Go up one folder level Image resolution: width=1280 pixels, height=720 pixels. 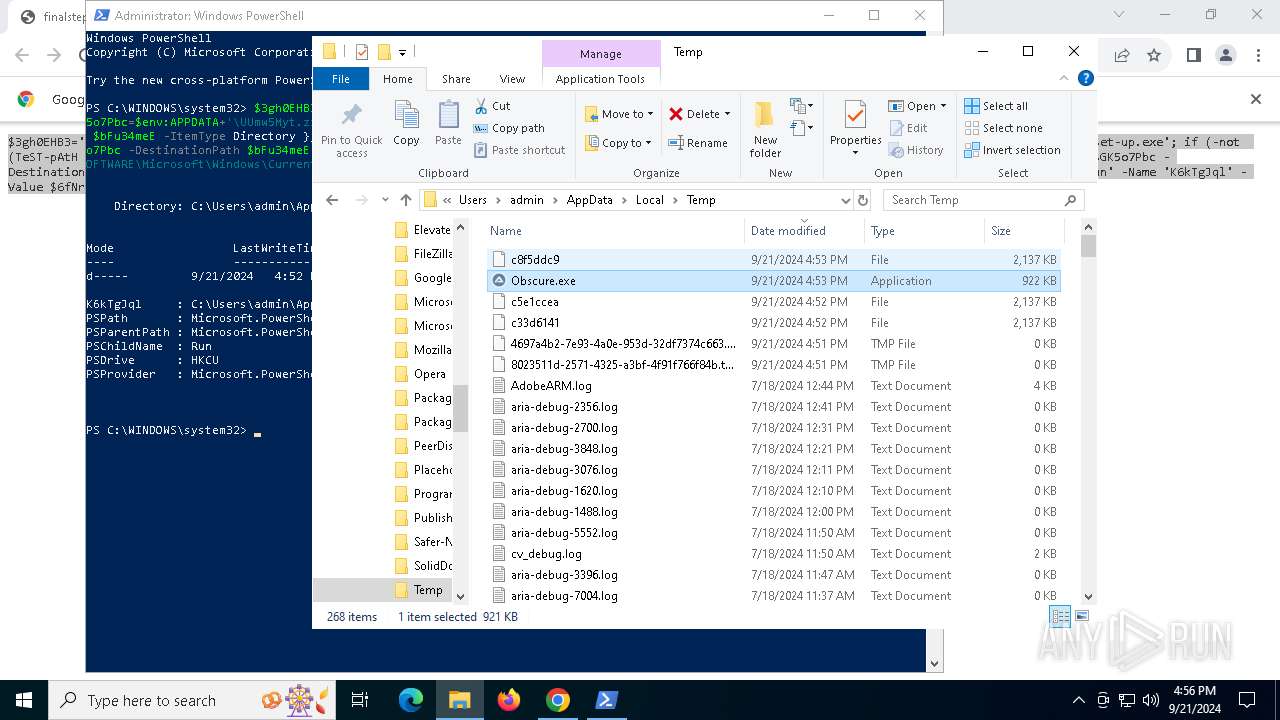point(405,200)
